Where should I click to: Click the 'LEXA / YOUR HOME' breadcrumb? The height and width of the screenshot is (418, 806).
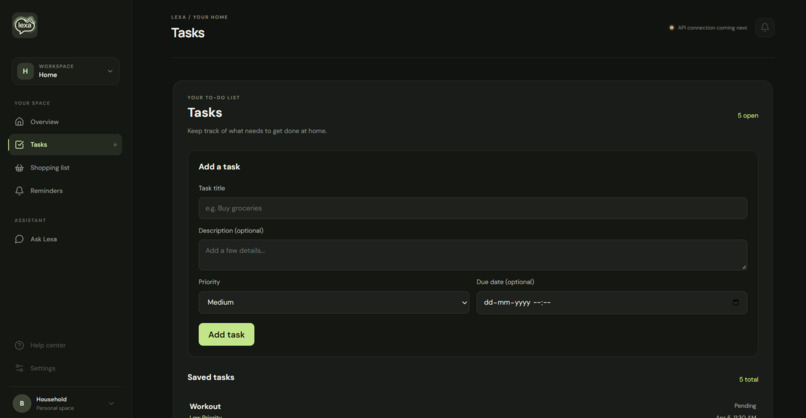point(199,17)
